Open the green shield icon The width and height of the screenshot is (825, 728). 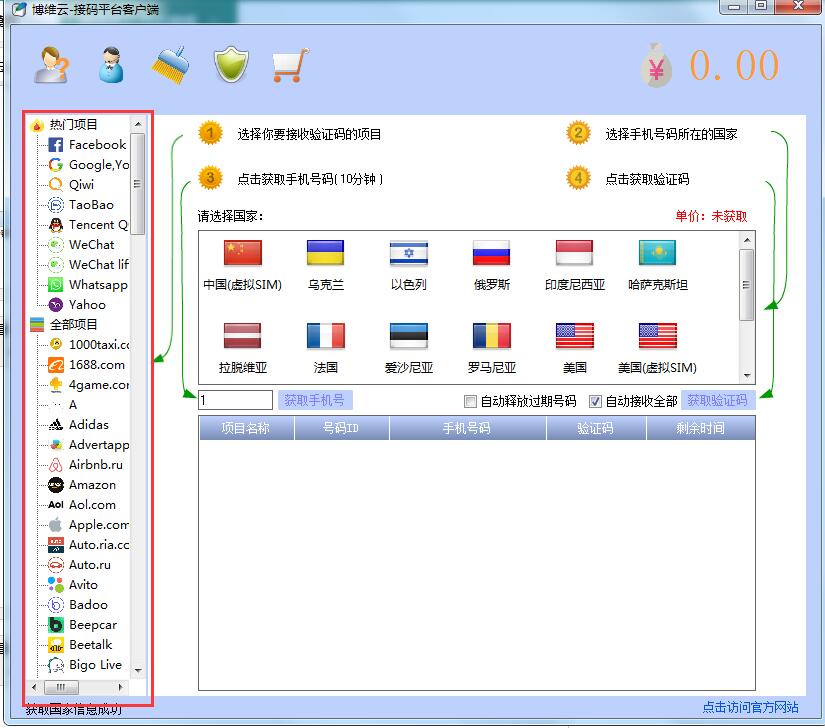231,65
